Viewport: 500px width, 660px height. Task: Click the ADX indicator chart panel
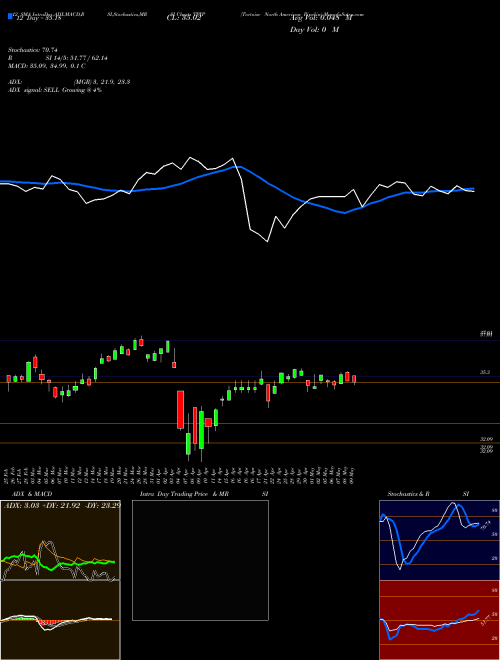click(x=60, y=540)
